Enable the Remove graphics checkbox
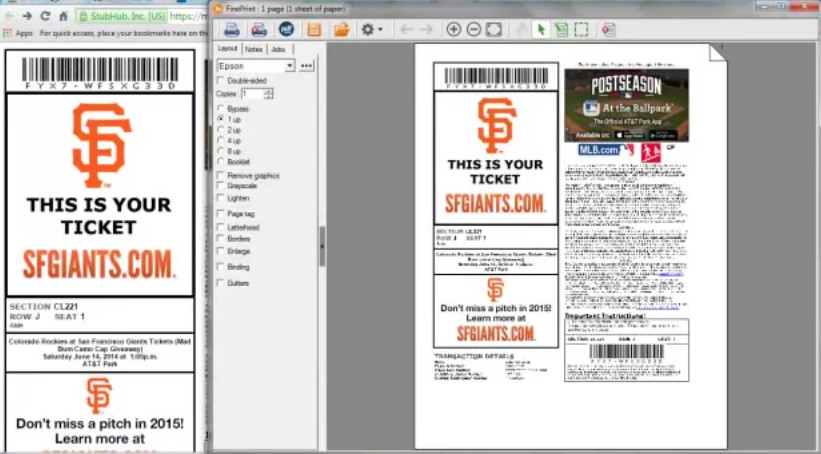Screen dimensions: 821x454 coord(220,175)
